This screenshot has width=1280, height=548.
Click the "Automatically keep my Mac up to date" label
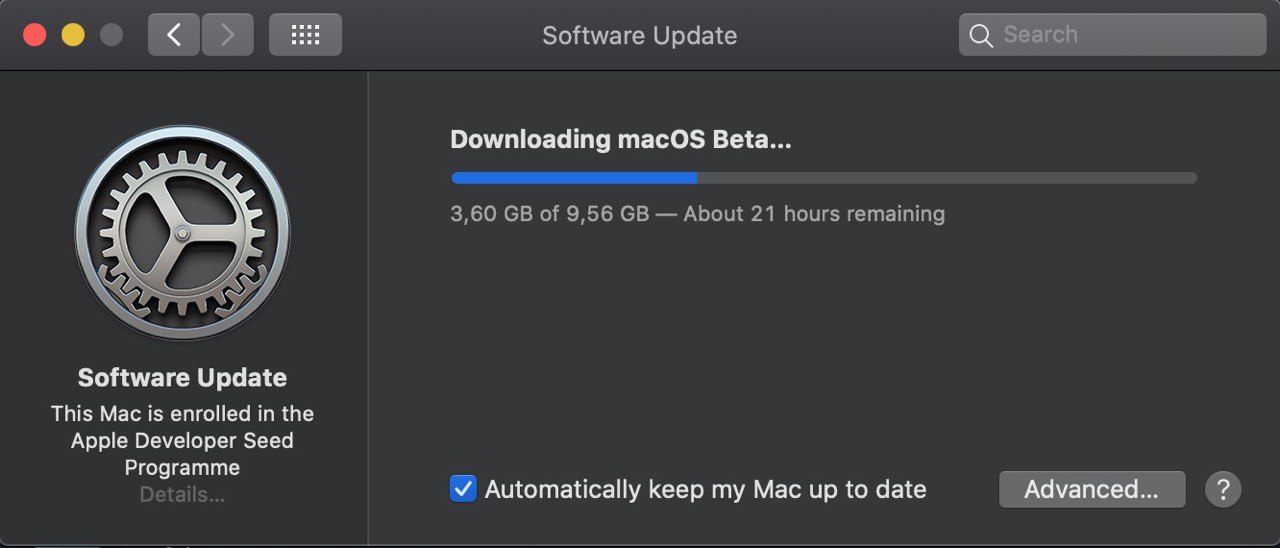click(x=706, y=490)
